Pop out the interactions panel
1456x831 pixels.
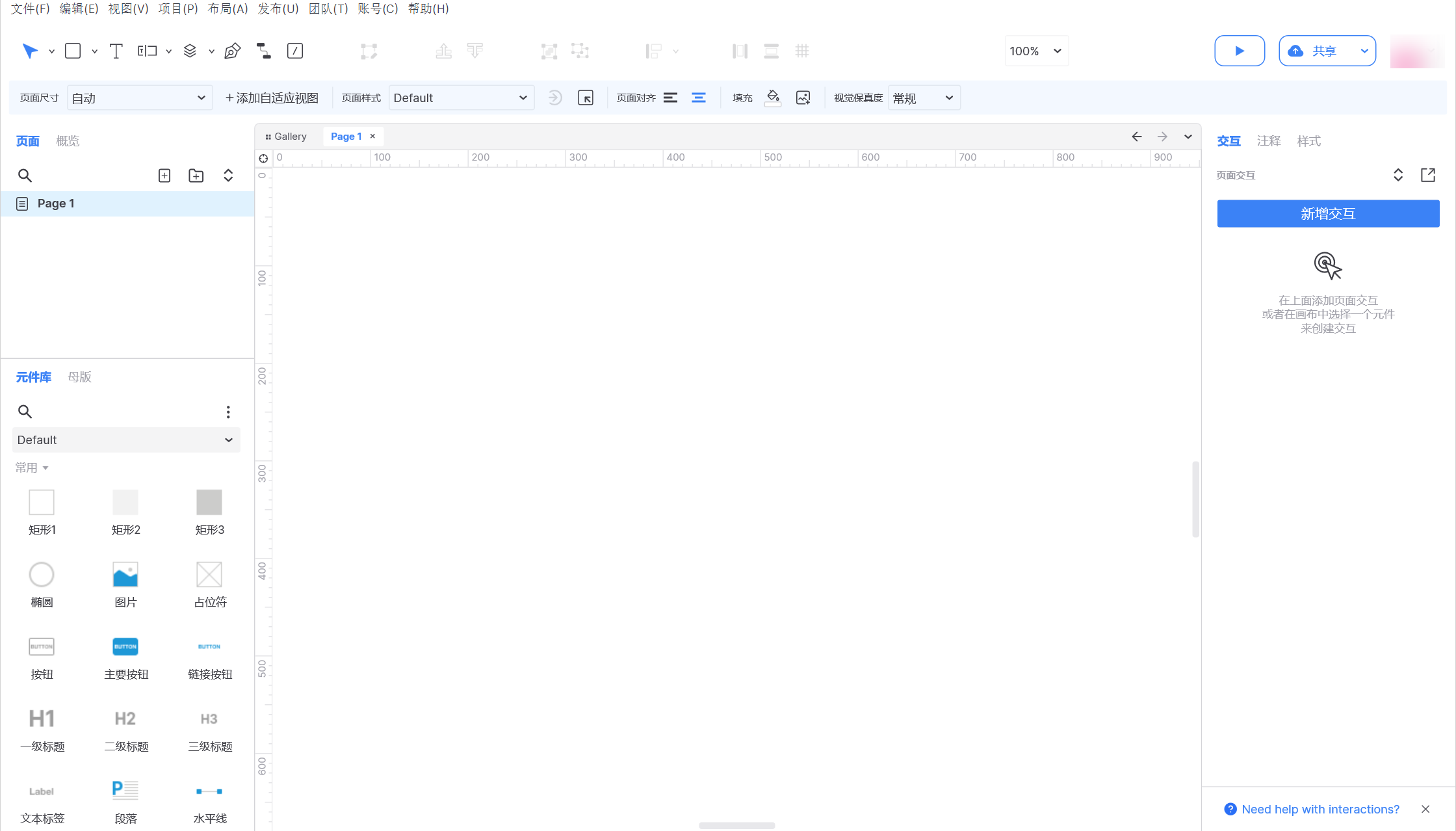(x=1428, y=175)
